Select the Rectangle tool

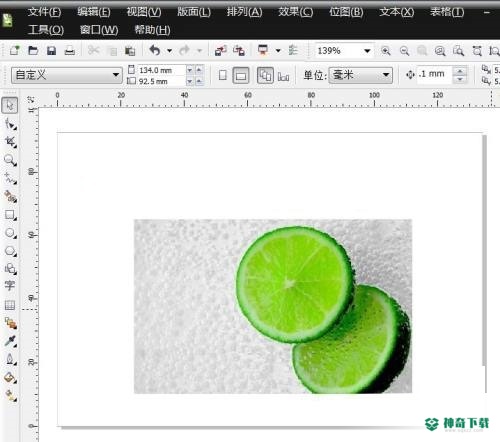point(10,215)
